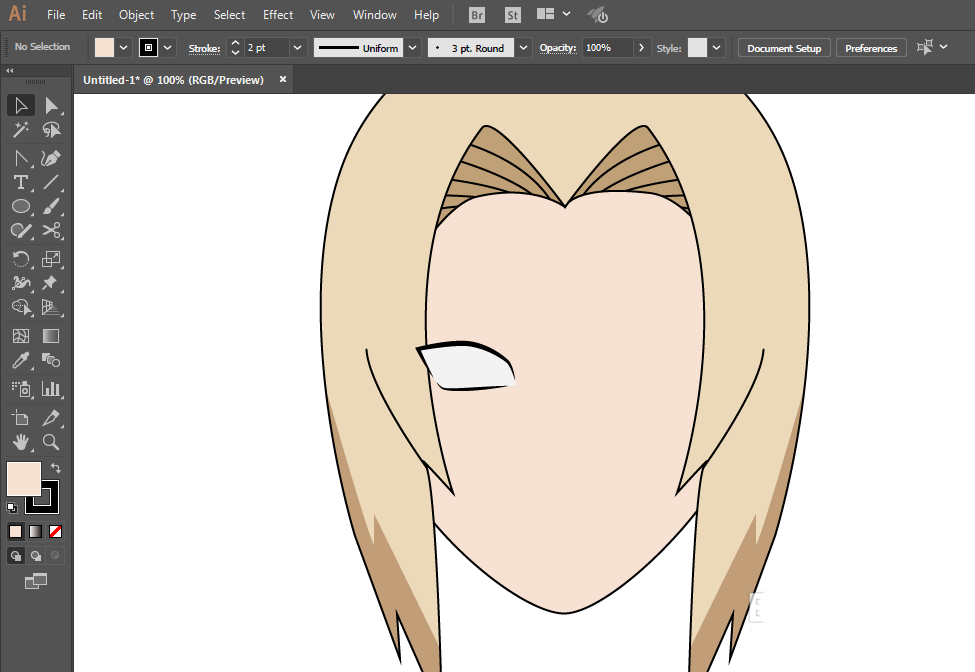Activate the Scale tool
The image size is (975, 672).
pos(51,259)
